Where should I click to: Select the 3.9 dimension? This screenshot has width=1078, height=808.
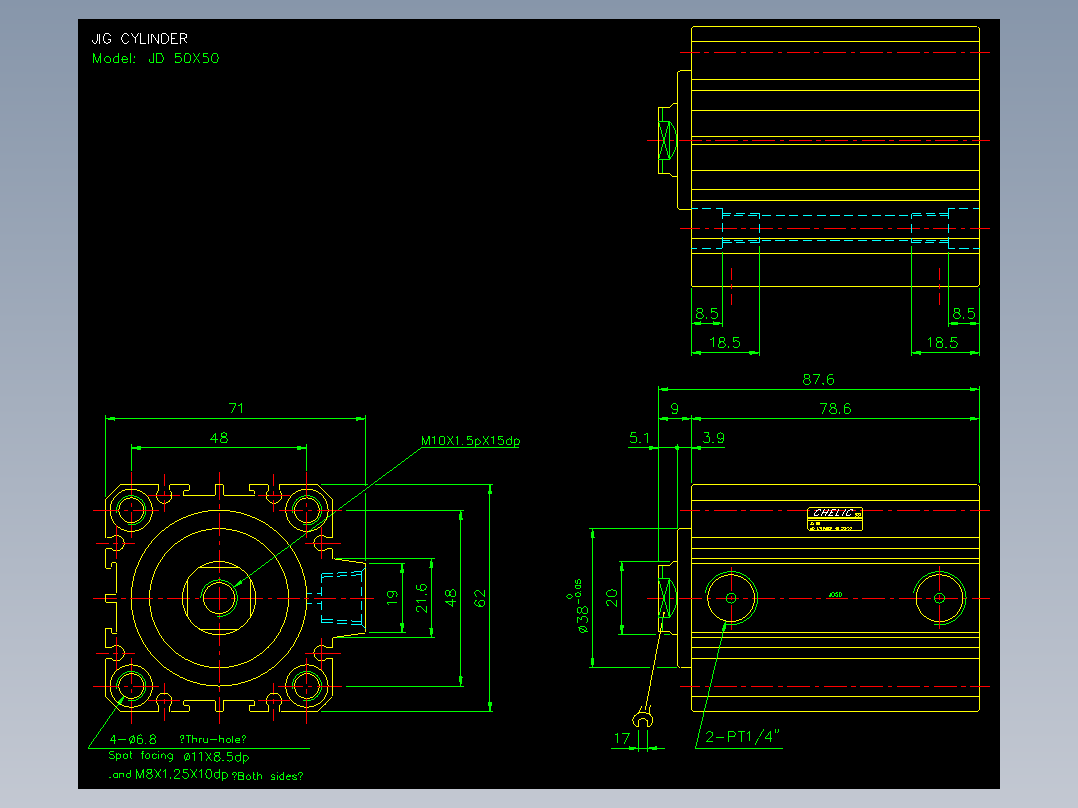click(x=714, y=438)
